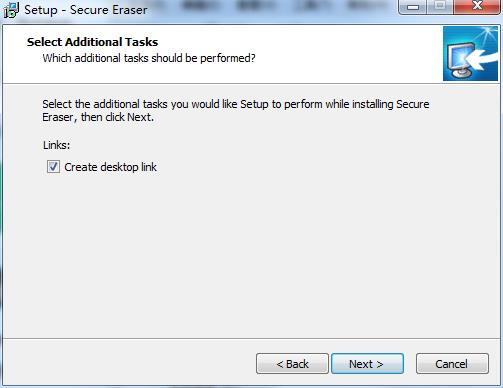Viewport: 503px width, 388px height.
Task: Click the "Setup - Secure Eraser" title text
Action: coord(86,10)
